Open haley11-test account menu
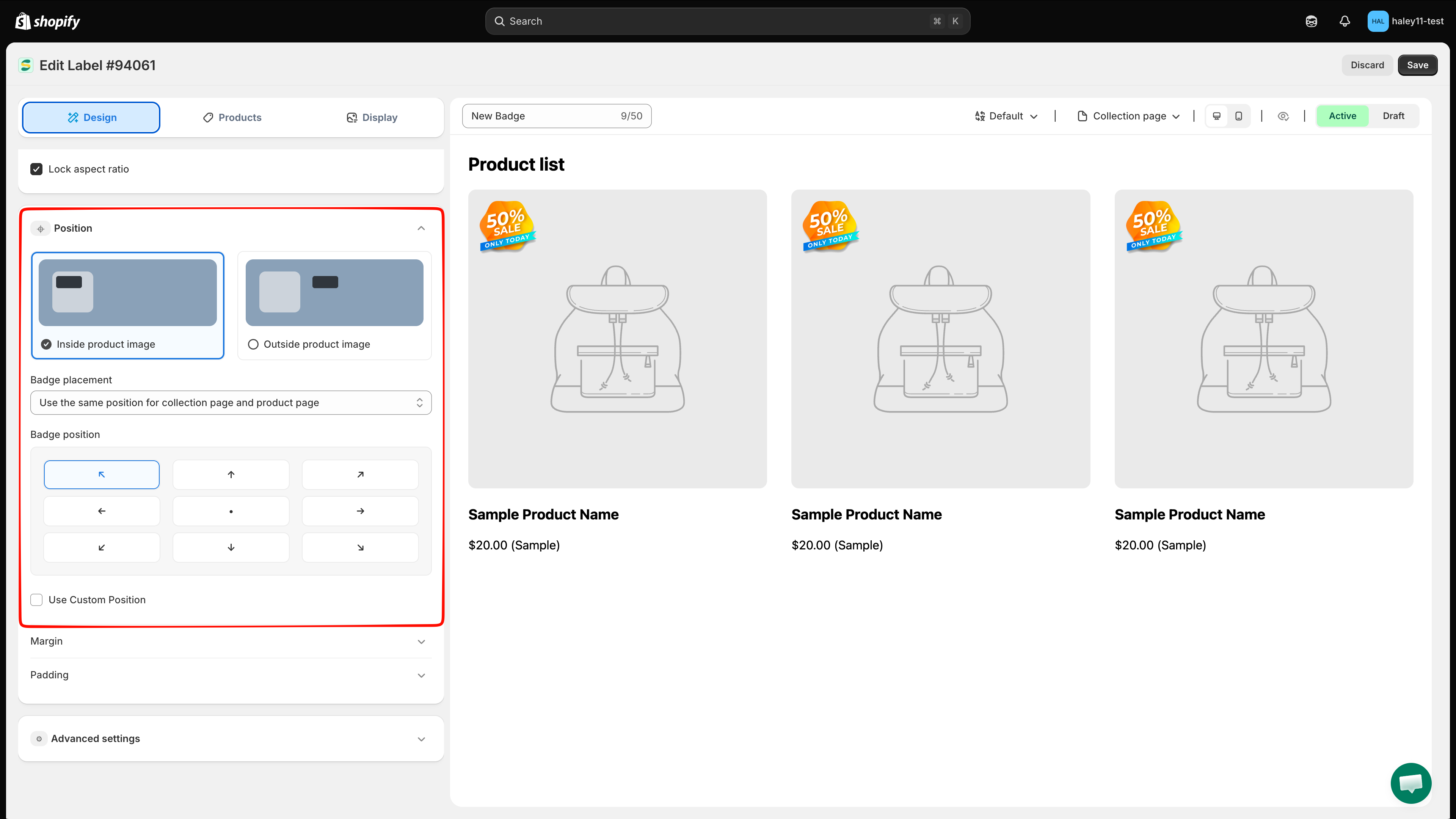 coord(1405,21)
